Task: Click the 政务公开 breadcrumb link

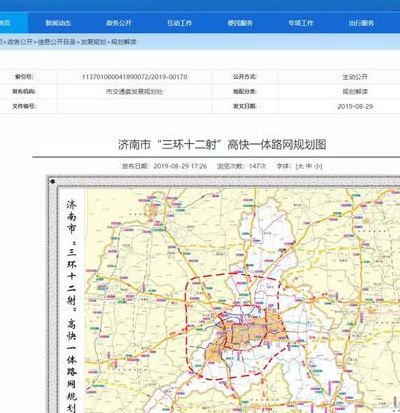Action: [x=20, y=42]
